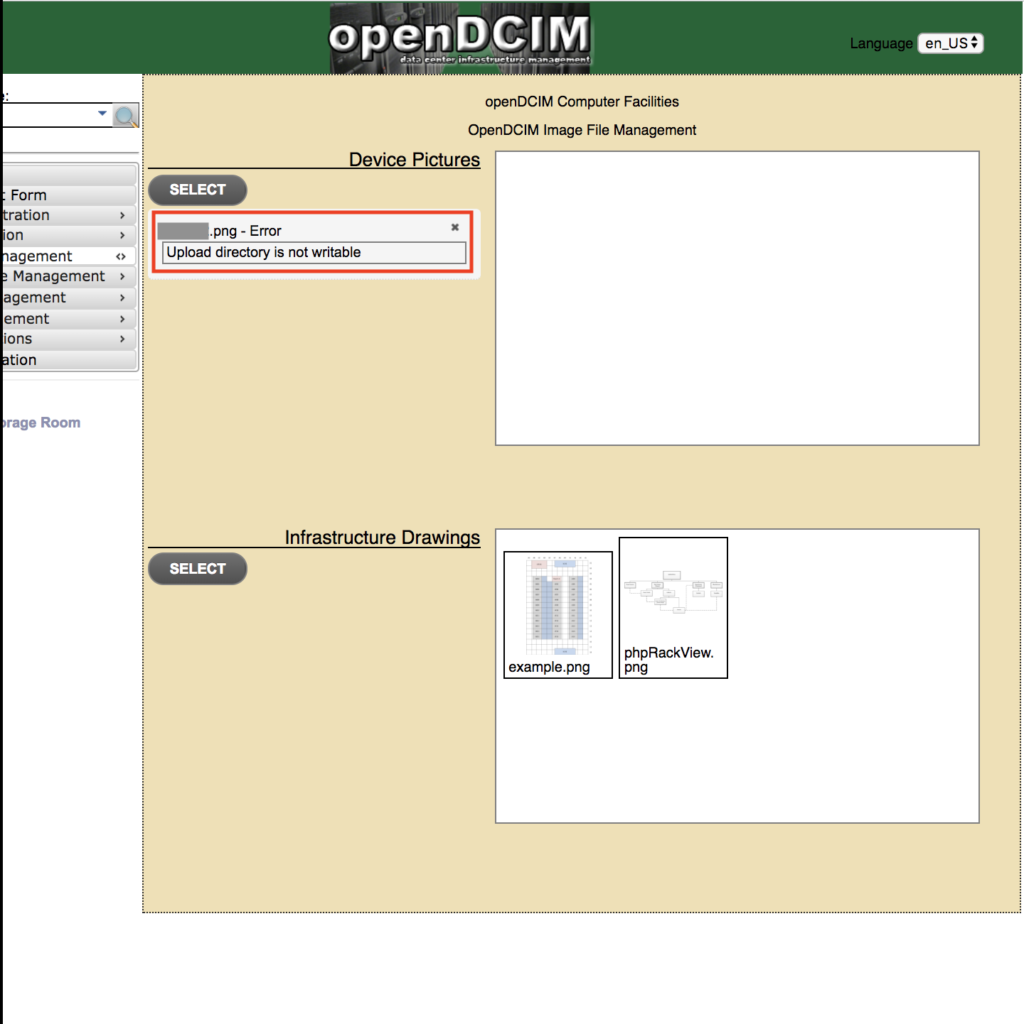Image resolution: width=1024 pixels, height=1024 pixels.
Task: Click the 'Language' label
Action: tap(881, 44)
